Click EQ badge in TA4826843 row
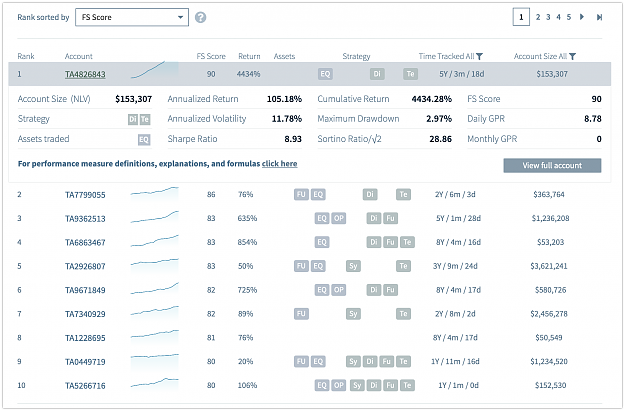625x411 pixels. point(325,74)
